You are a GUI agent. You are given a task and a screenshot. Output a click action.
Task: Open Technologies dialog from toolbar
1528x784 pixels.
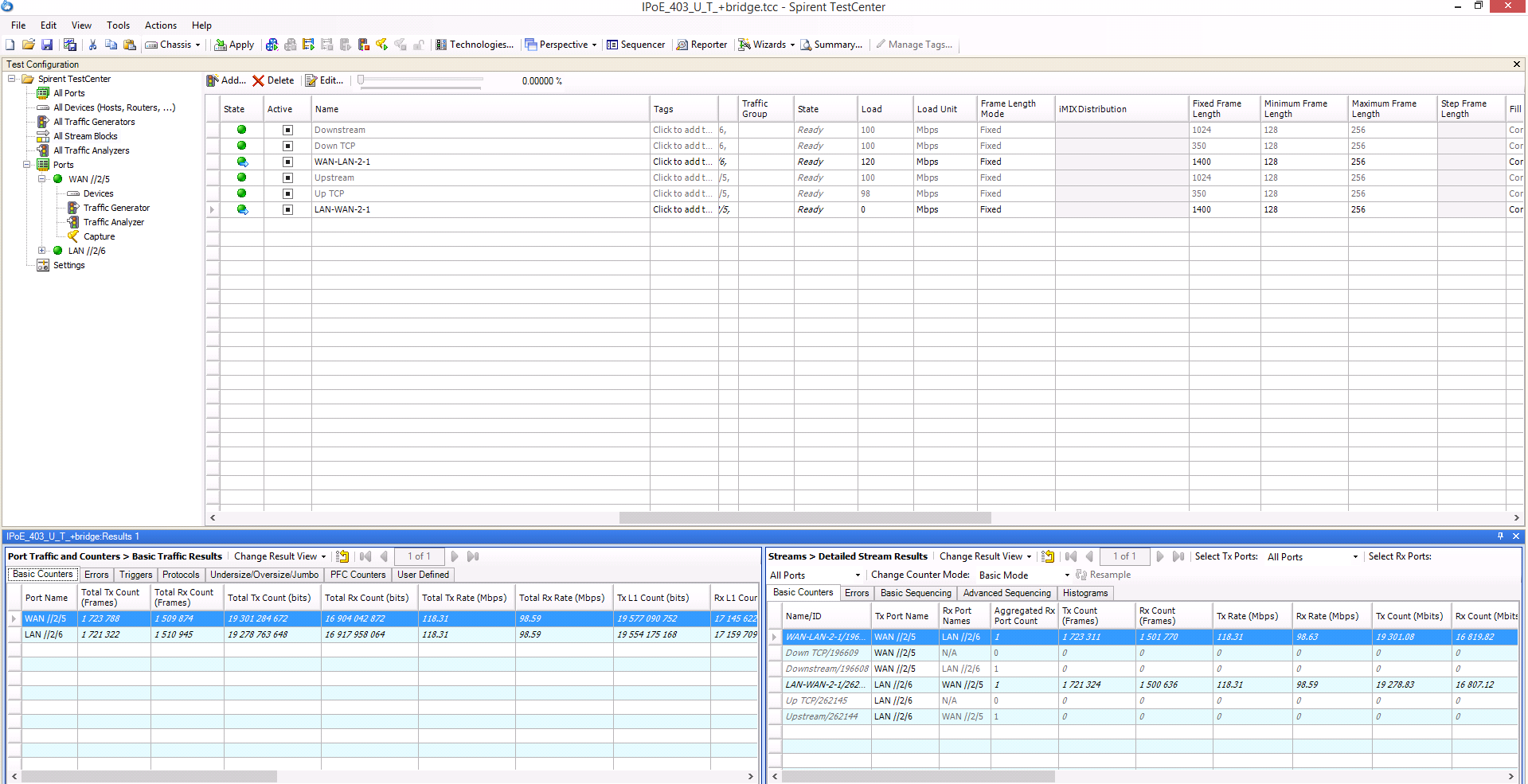475,45
